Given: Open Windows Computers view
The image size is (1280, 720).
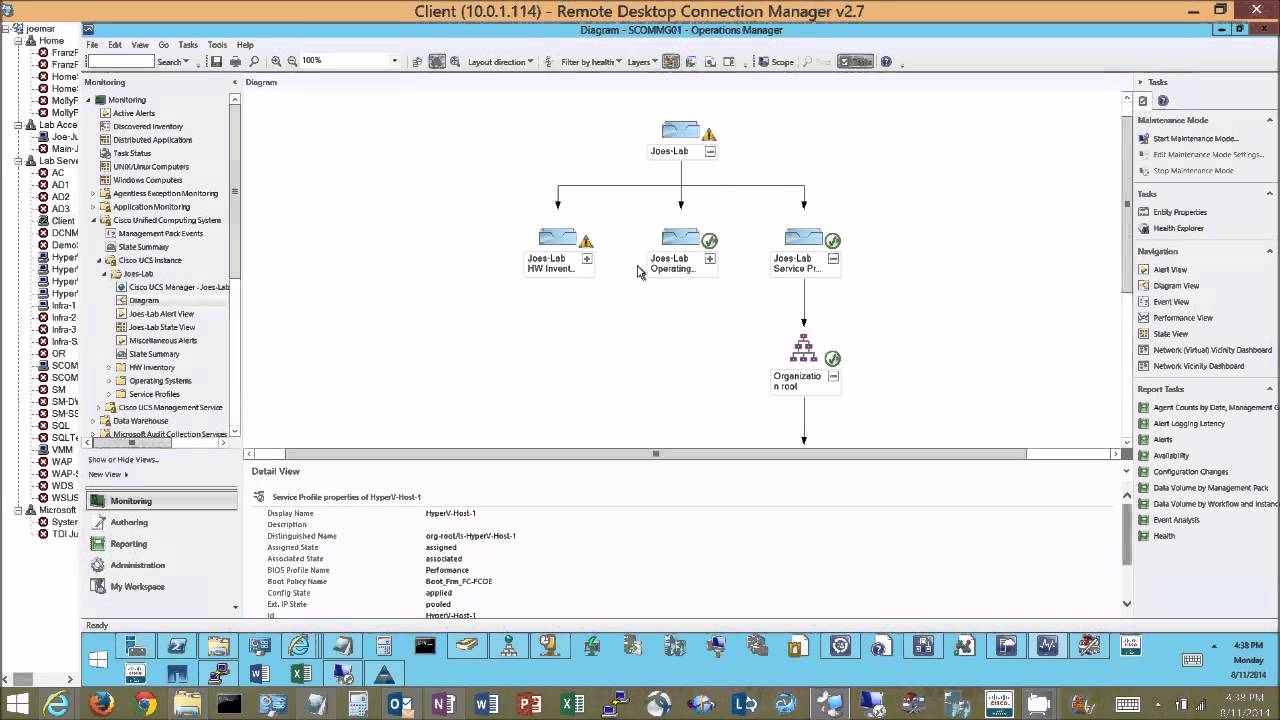Looking at the screenshot, I should pos(148,180).
